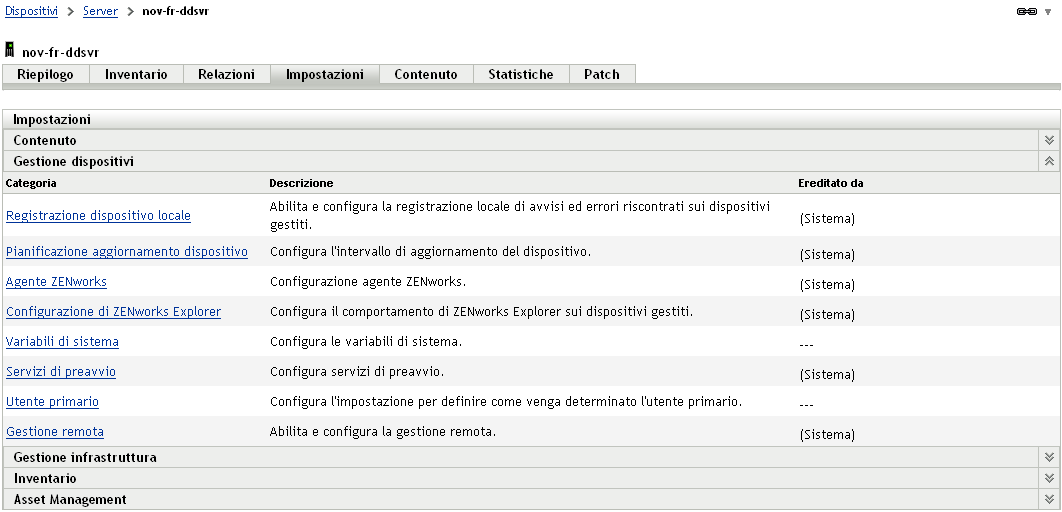Viewport: 1062px width, 512px height.
Task: Click Pianificazione aggiornamento dispositivo link
Action: point(127,252)
